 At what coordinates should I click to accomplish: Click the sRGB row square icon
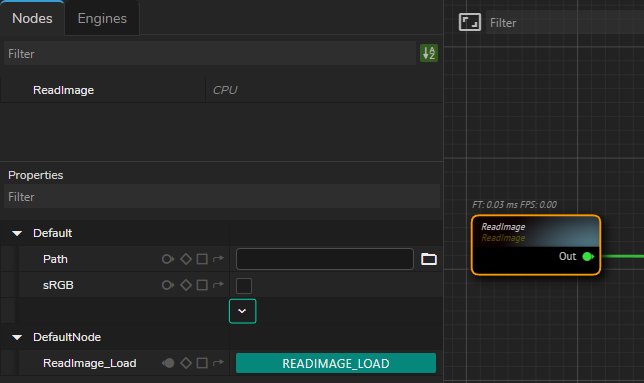click(x=202, y=285)
